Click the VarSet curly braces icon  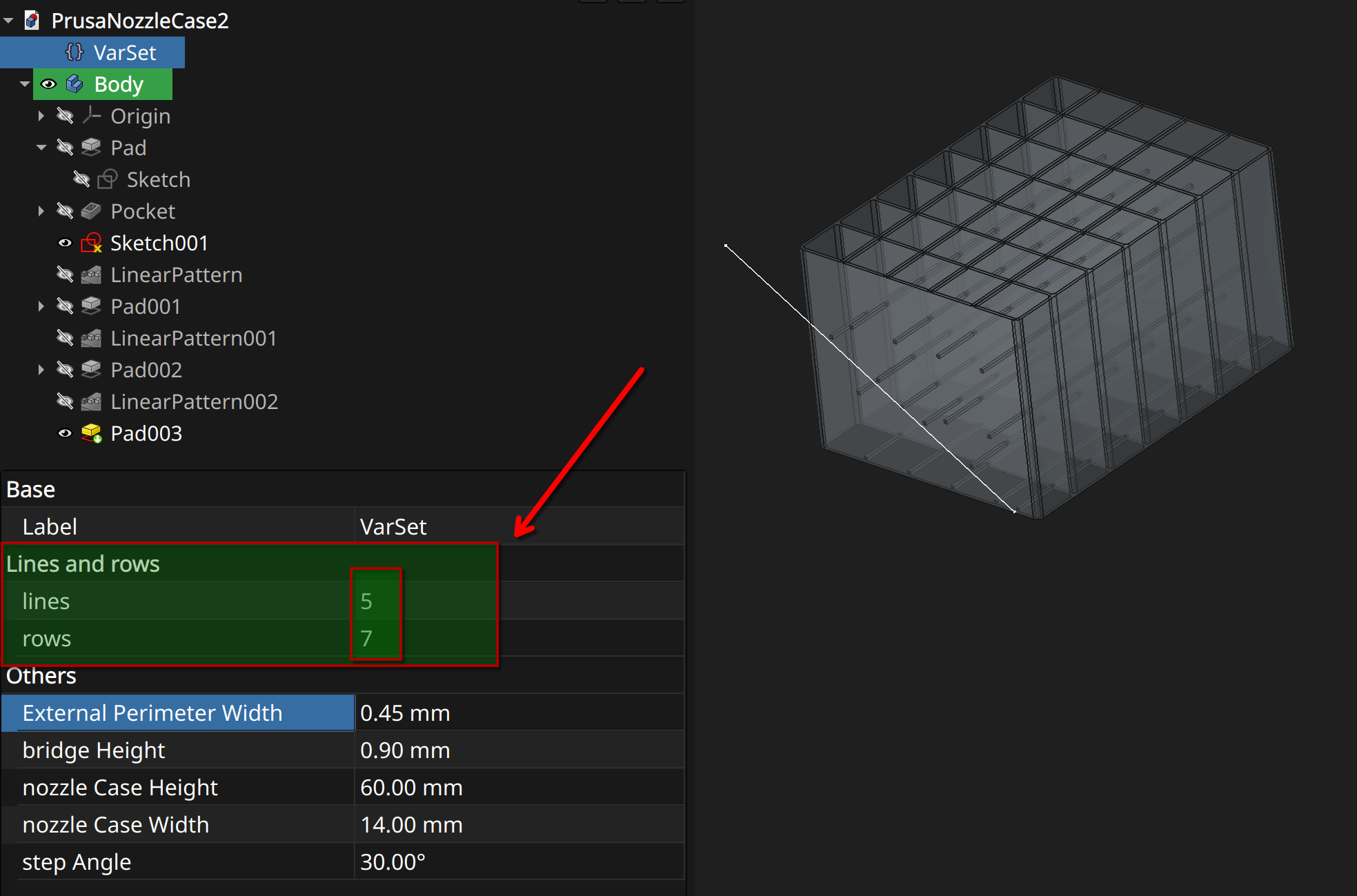75,52
